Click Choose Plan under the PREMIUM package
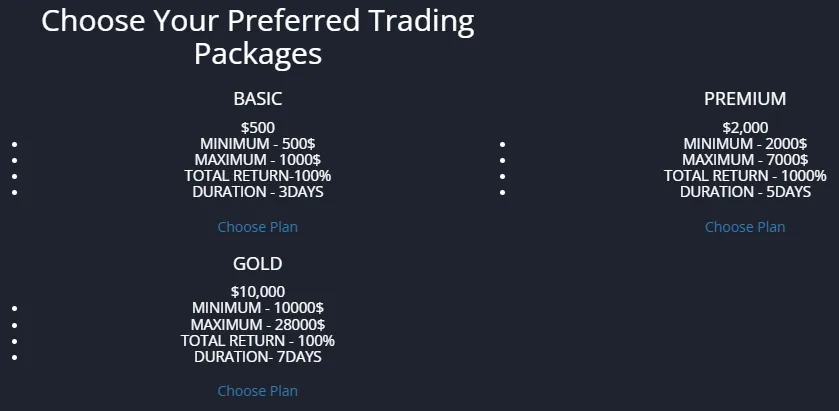 pos(745,227)
